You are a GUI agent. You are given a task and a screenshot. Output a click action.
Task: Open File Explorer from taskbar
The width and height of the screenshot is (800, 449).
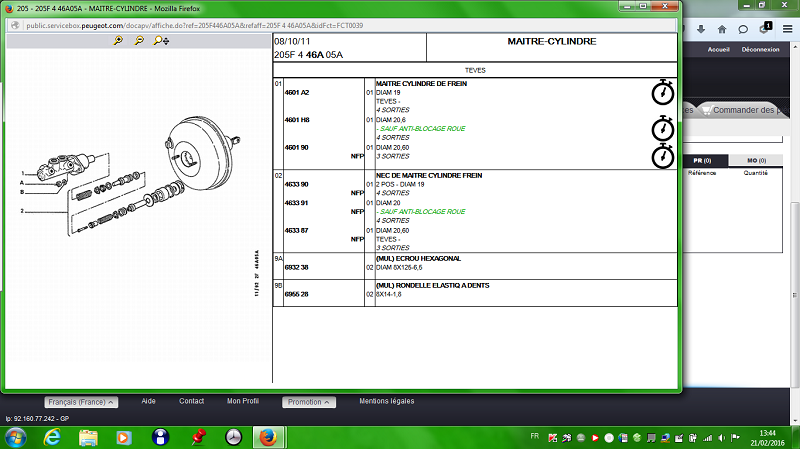point(88,438)
